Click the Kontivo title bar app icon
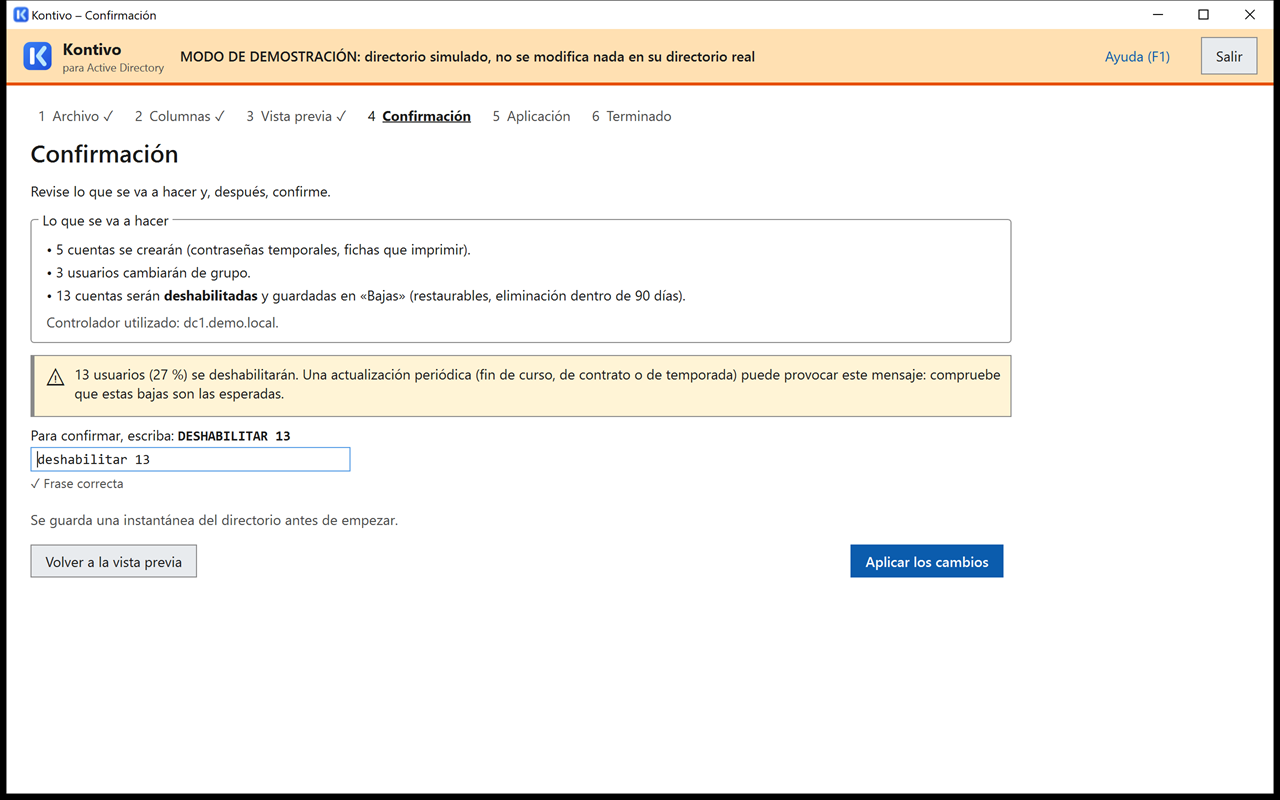 coord(20,15)
